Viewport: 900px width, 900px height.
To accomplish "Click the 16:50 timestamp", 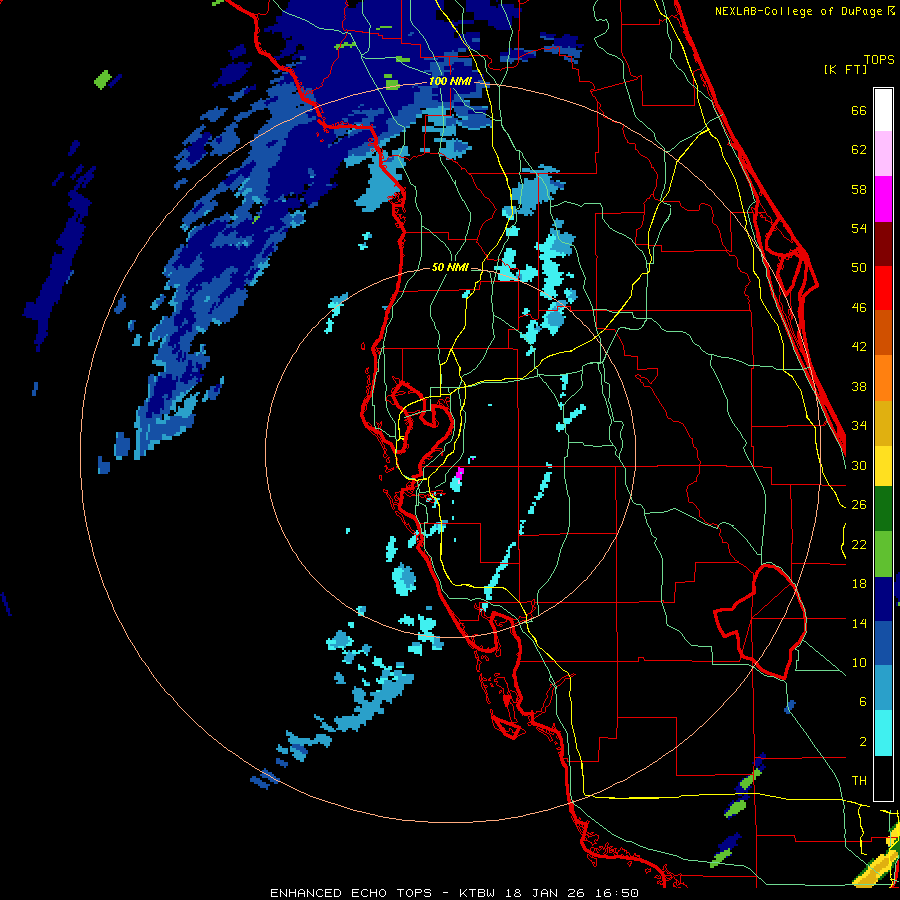I will pyautogui.click(x=616, y=893).
